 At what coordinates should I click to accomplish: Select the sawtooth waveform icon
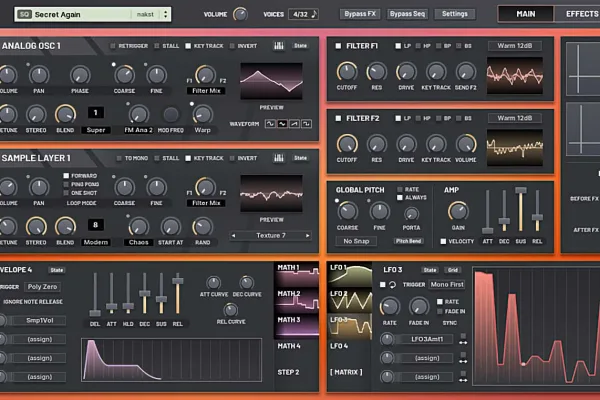point(294,124)
